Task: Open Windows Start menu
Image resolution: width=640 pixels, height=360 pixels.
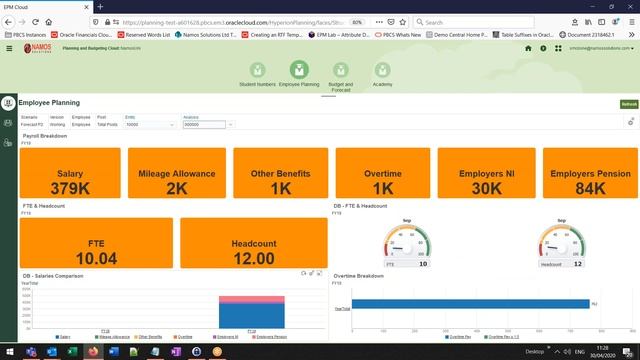Action: tap(9, 351)
